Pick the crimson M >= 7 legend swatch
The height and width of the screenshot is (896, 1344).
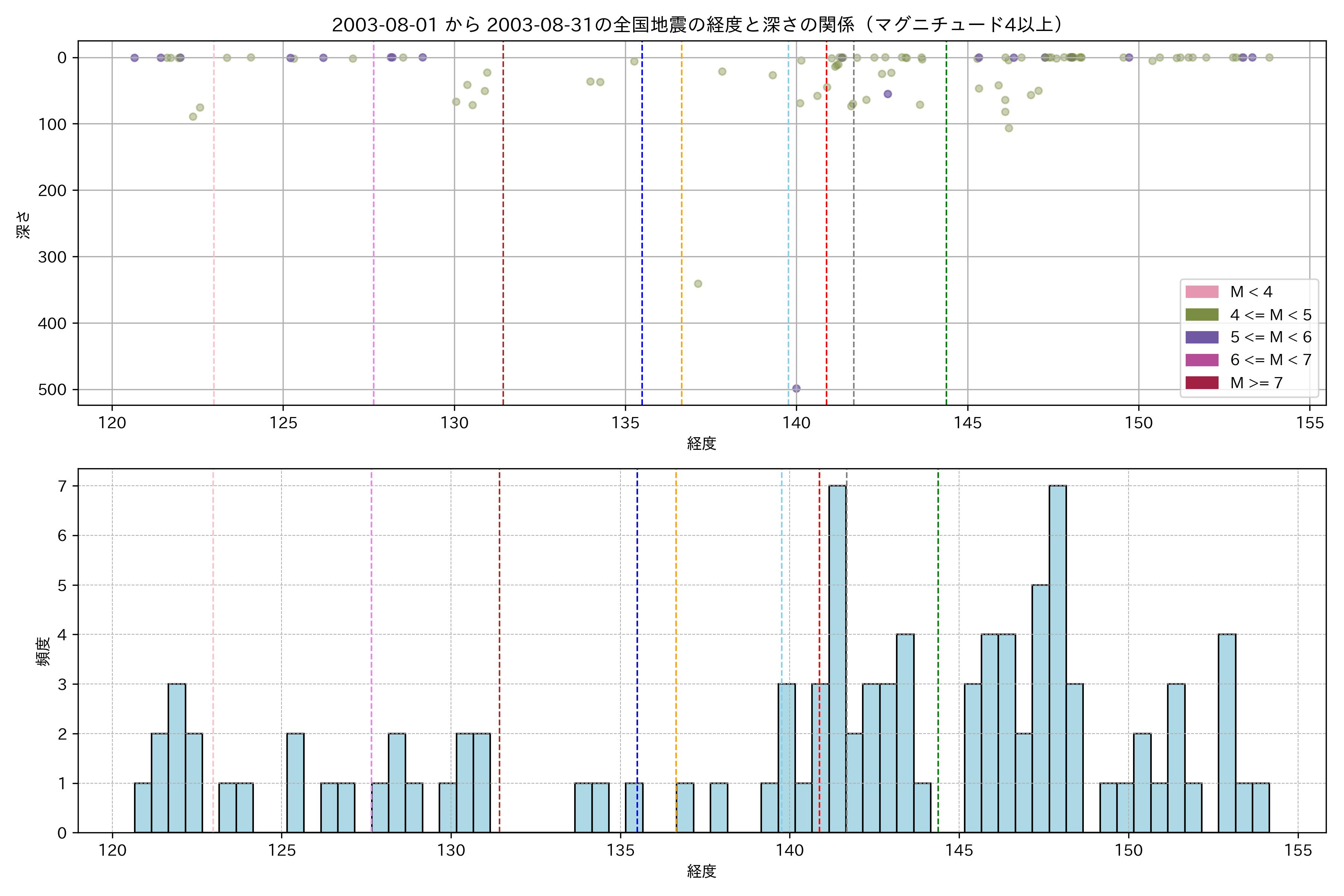point(1202,383)
